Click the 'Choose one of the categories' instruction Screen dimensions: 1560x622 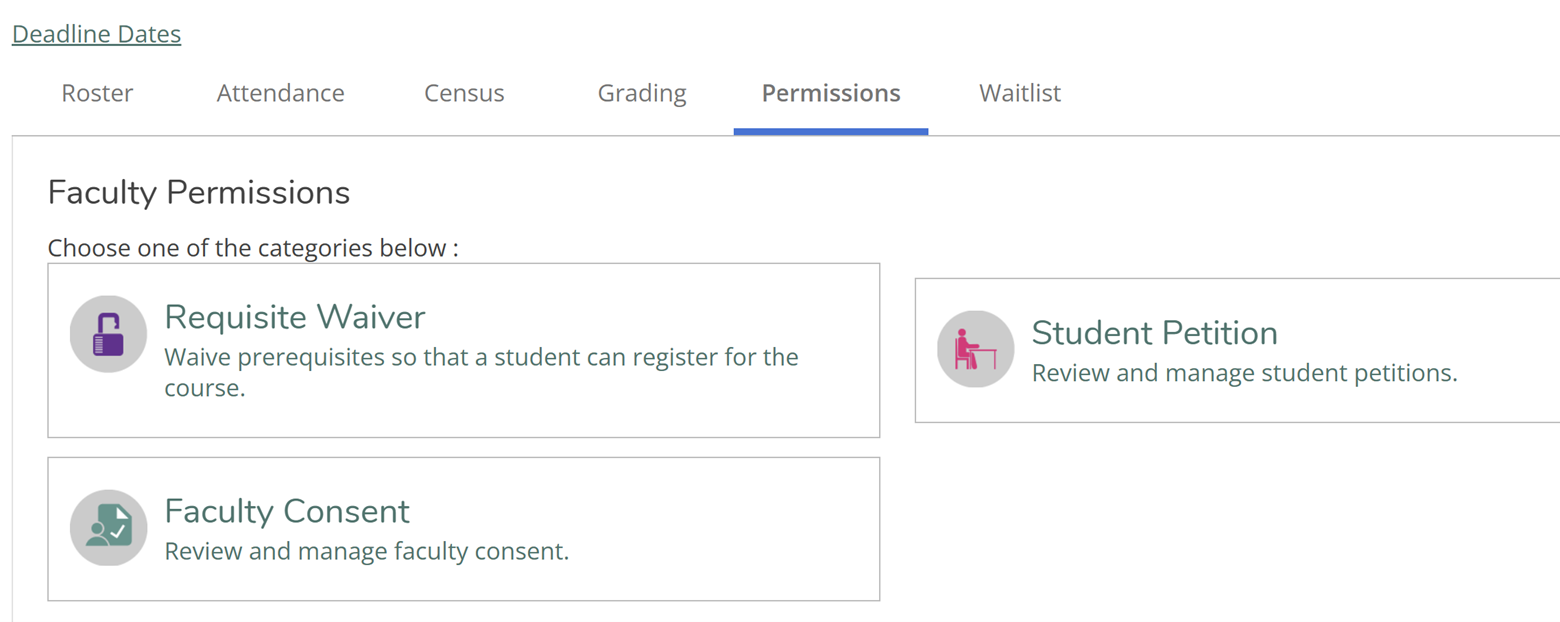(x=252, y=248)
